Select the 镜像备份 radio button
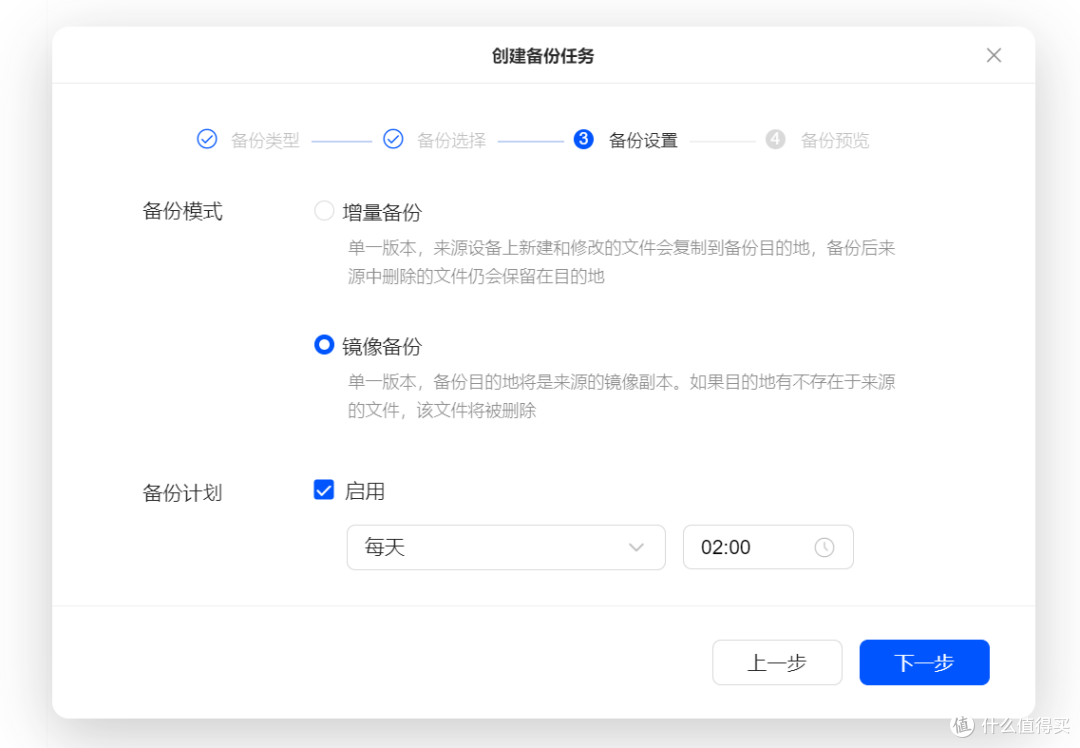This screenshot has height=748, width=1080. coord(324,344)
